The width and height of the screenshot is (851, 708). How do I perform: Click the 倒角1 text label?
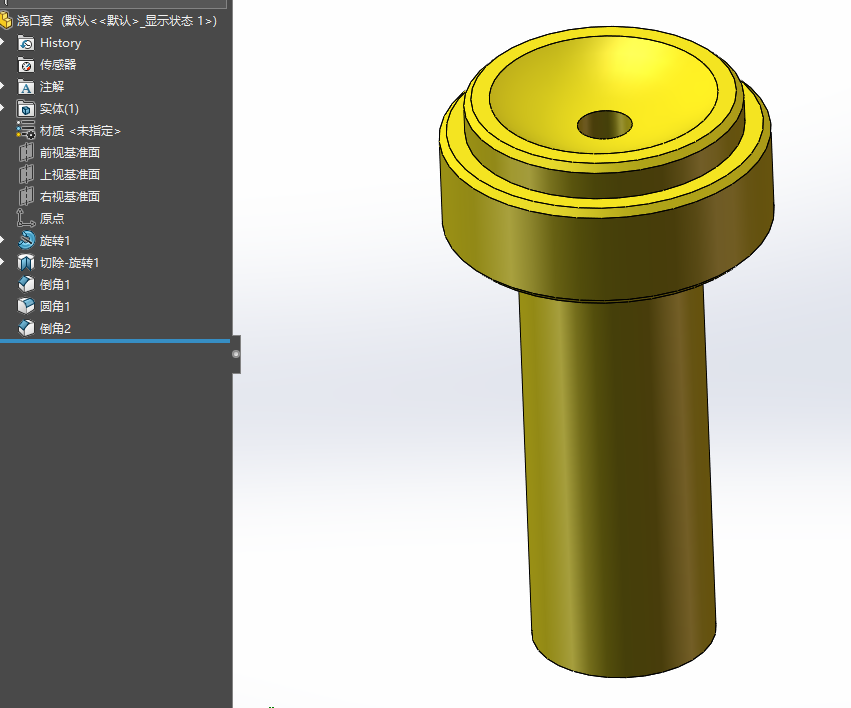coord(55,284)
